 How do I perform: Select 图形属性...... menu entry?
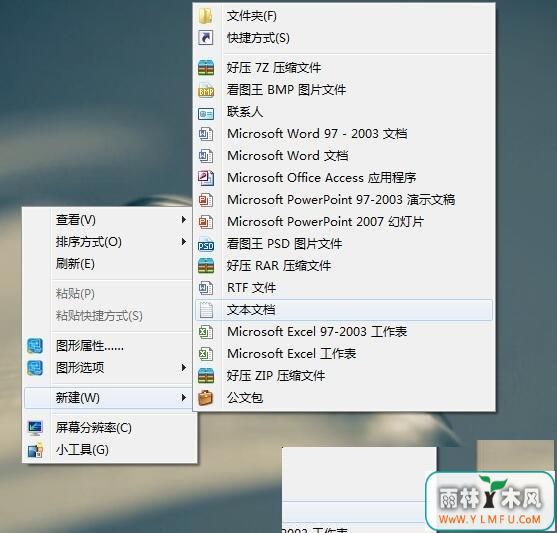click(90, 346)
